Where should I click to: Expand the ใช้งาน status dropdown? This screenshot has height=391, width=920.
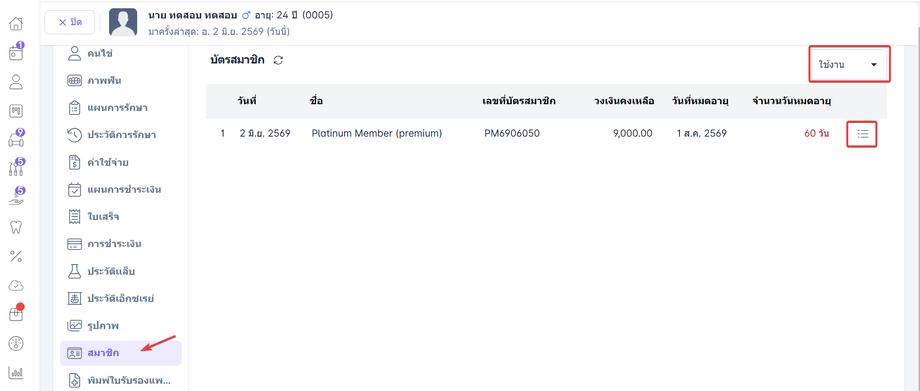point(850,64)
